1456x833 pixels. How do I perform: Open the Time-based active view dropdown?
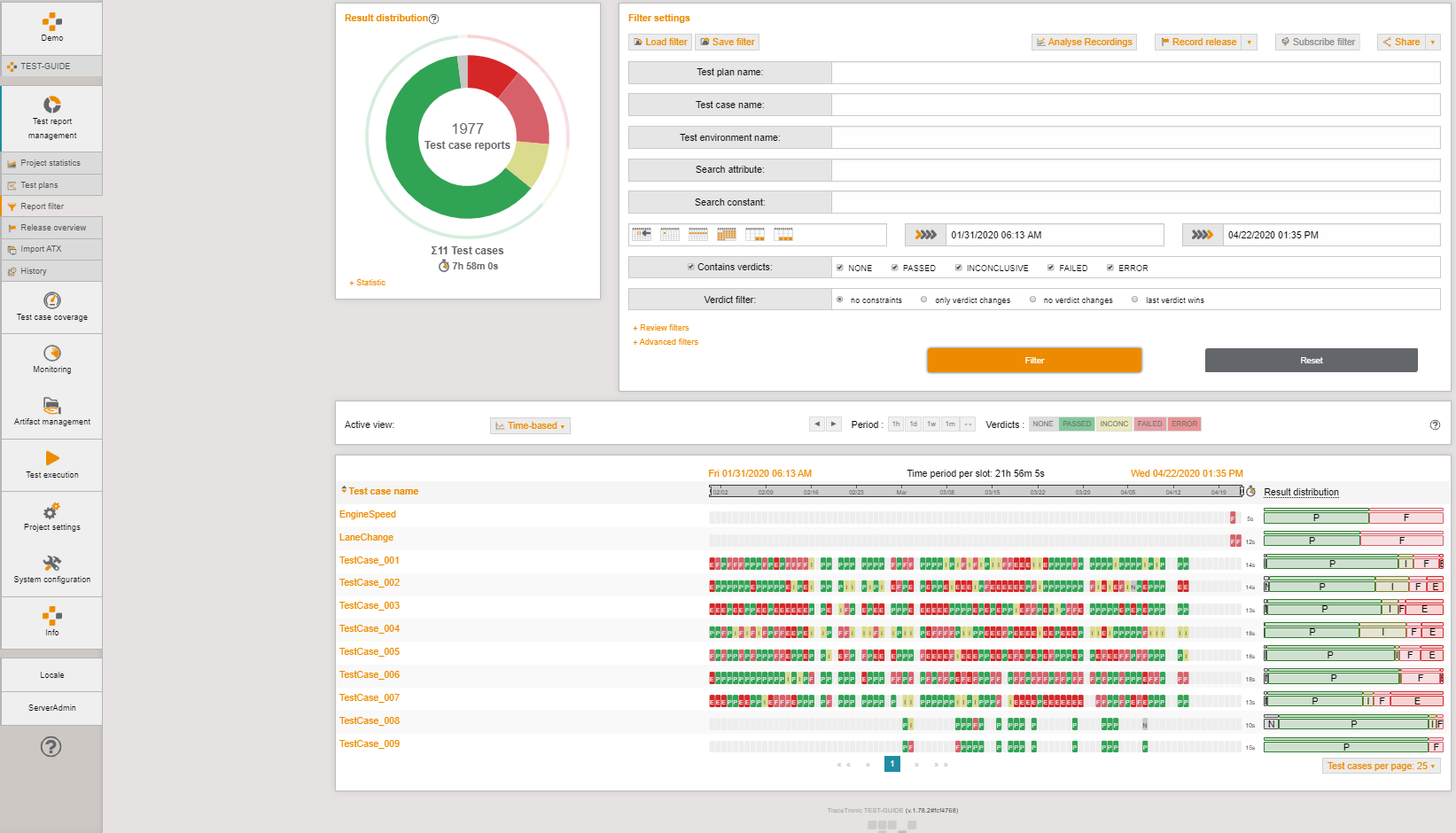[x=530, y=425]
